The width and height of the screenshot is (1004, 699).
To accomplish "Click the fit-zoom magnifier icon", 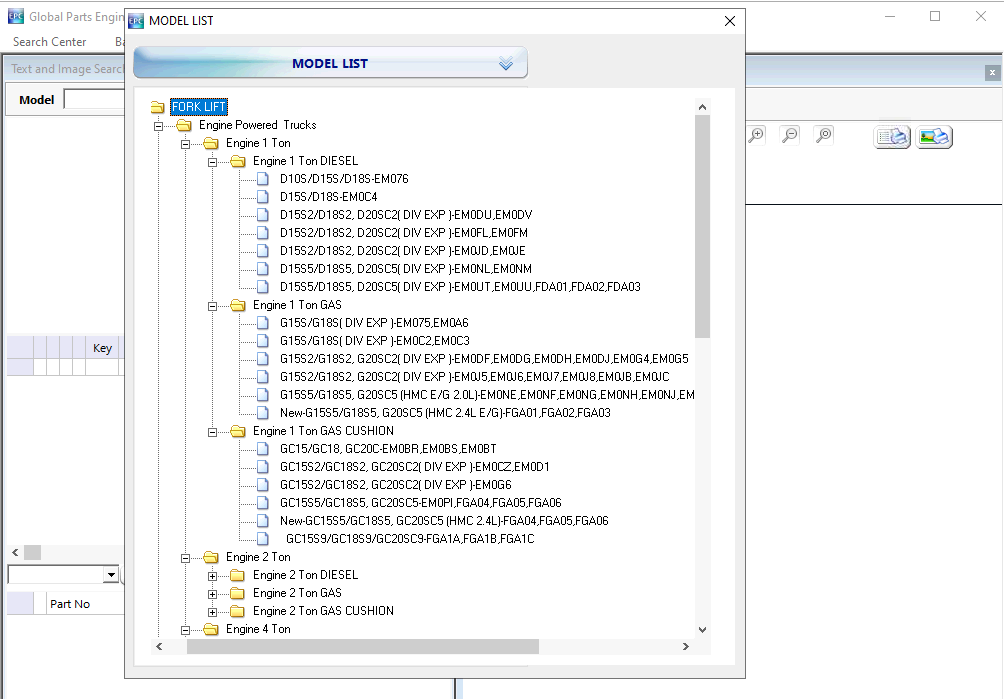I will pos(824,135).
